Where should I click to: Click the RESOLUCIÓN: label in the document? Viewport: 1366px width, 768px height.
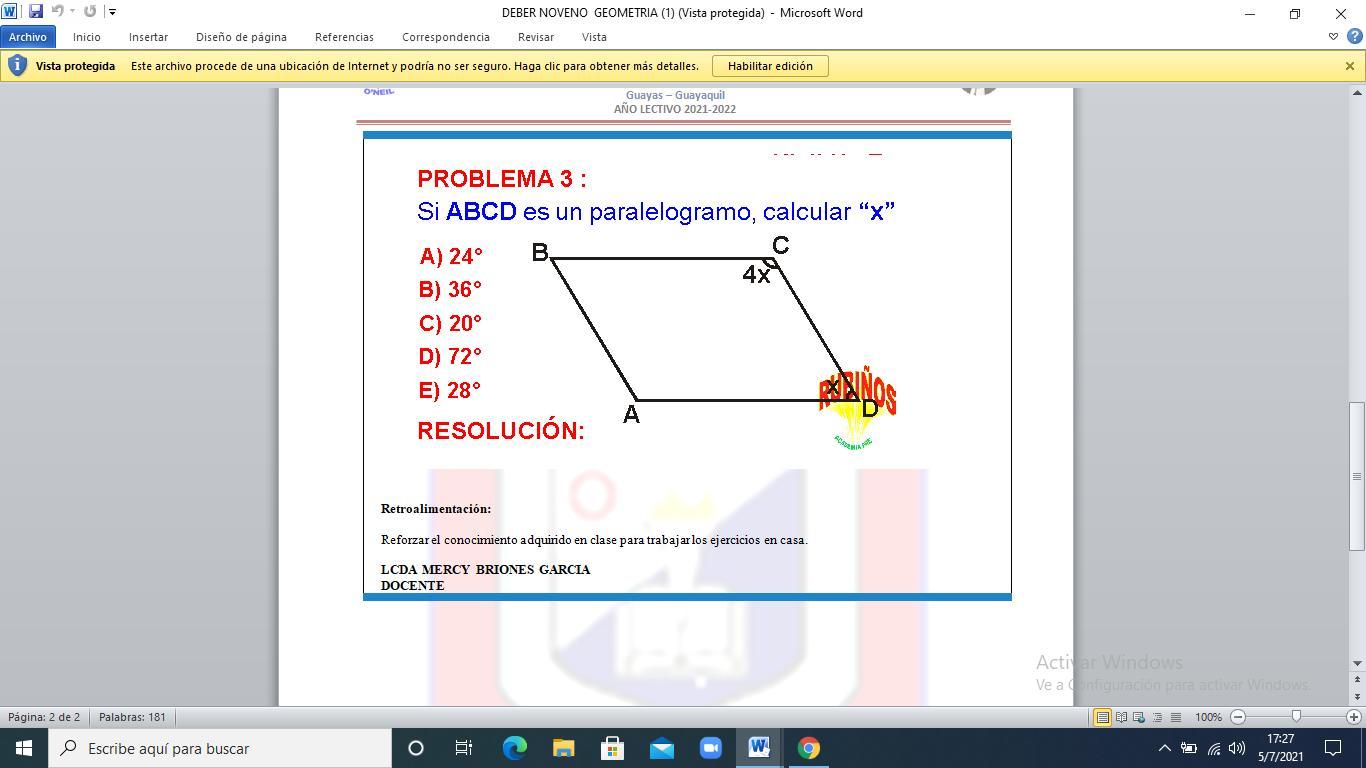(x=501, y=431)
